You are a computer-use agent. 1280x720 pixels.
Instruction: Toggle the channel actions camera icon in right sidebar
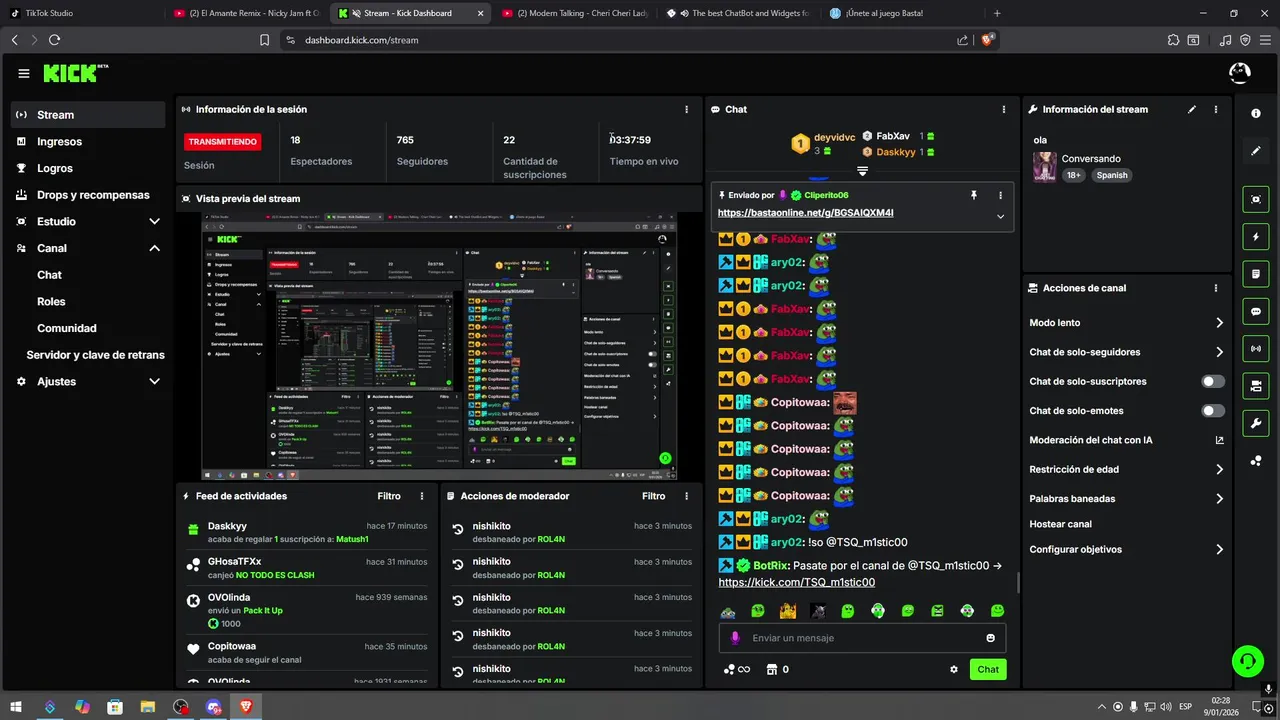(1256, 386)
